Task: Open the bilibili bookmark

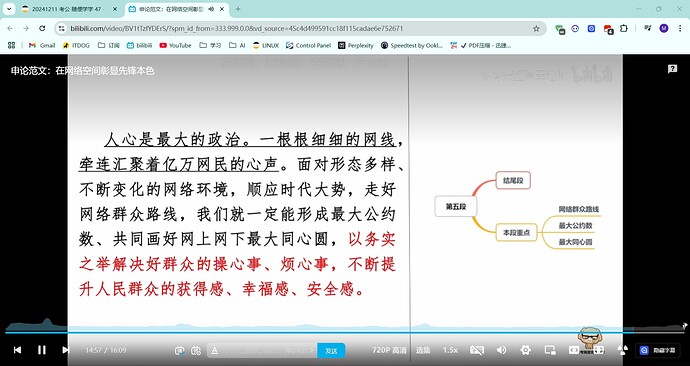Action: tap(139, 45)
